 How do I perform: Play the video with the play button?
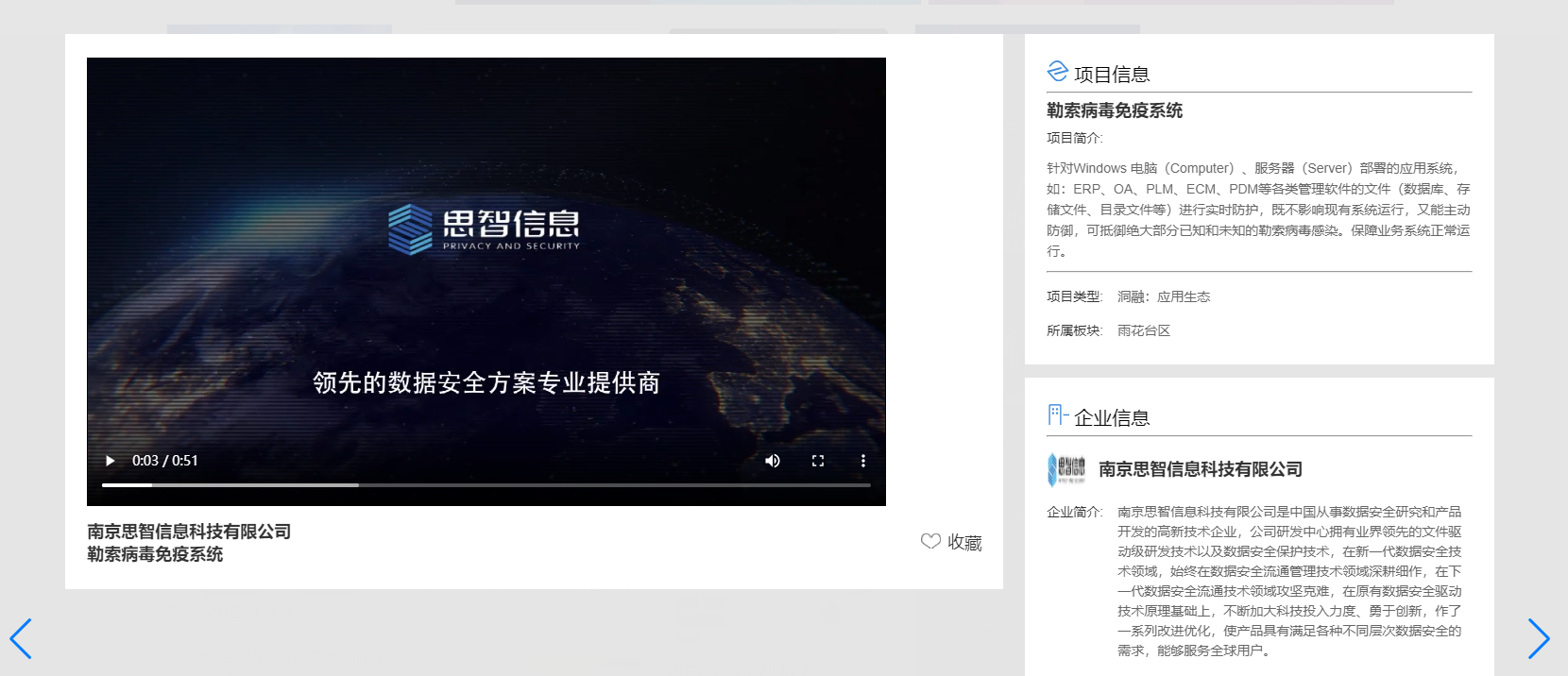click(110, 461)
